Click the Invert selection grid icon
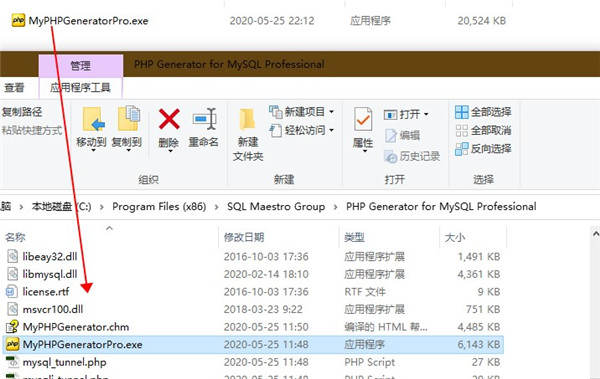Viewport: 600px width, 379px height. pos(462,149)
